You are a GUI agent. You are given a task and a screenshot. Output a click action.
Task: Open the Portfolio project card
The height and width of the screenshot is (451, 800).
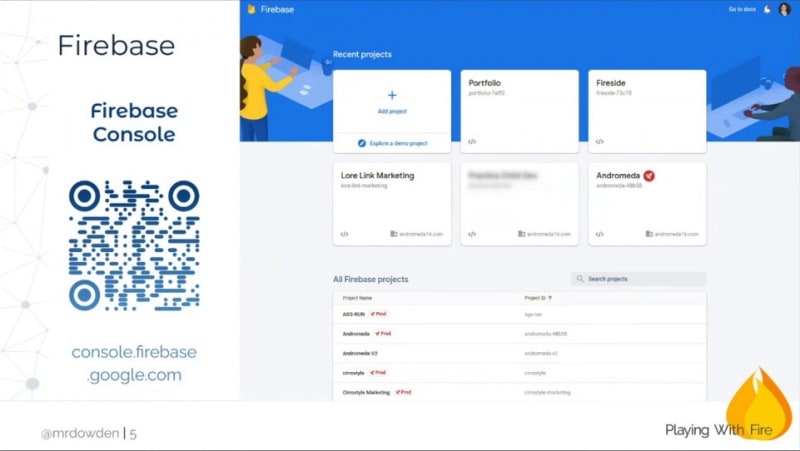[x=519, y=111]
